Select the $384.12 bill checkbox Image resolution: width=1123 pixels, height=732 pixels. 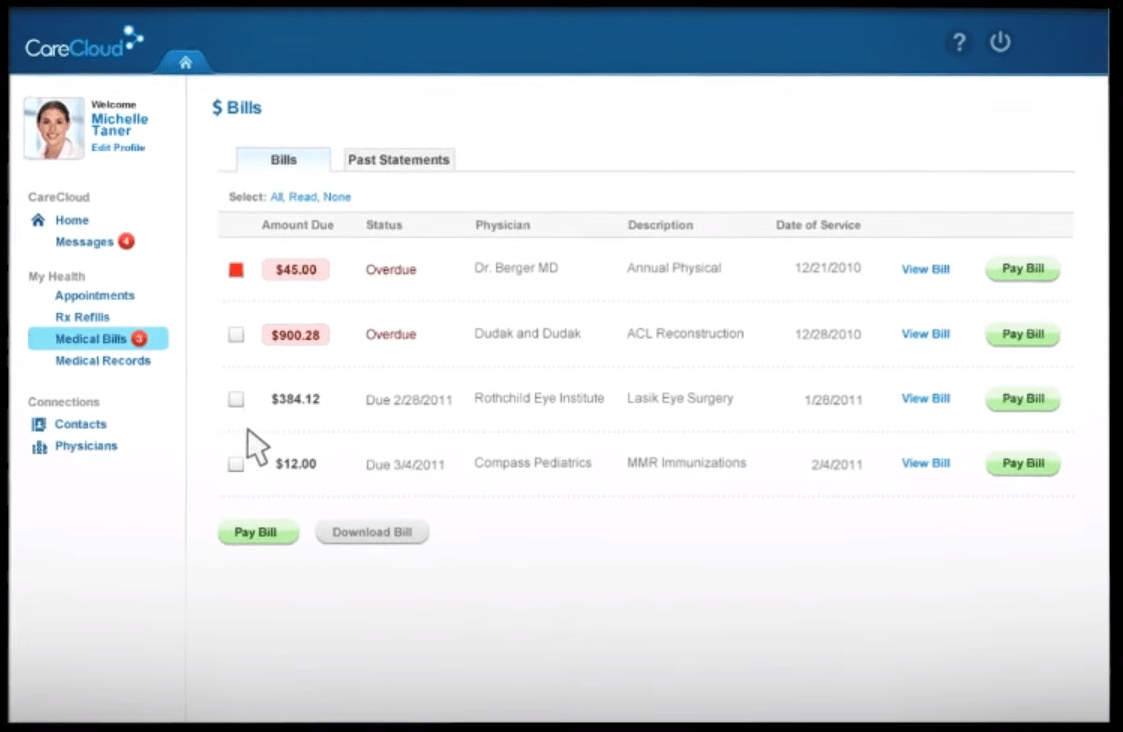tap(236, 399)
